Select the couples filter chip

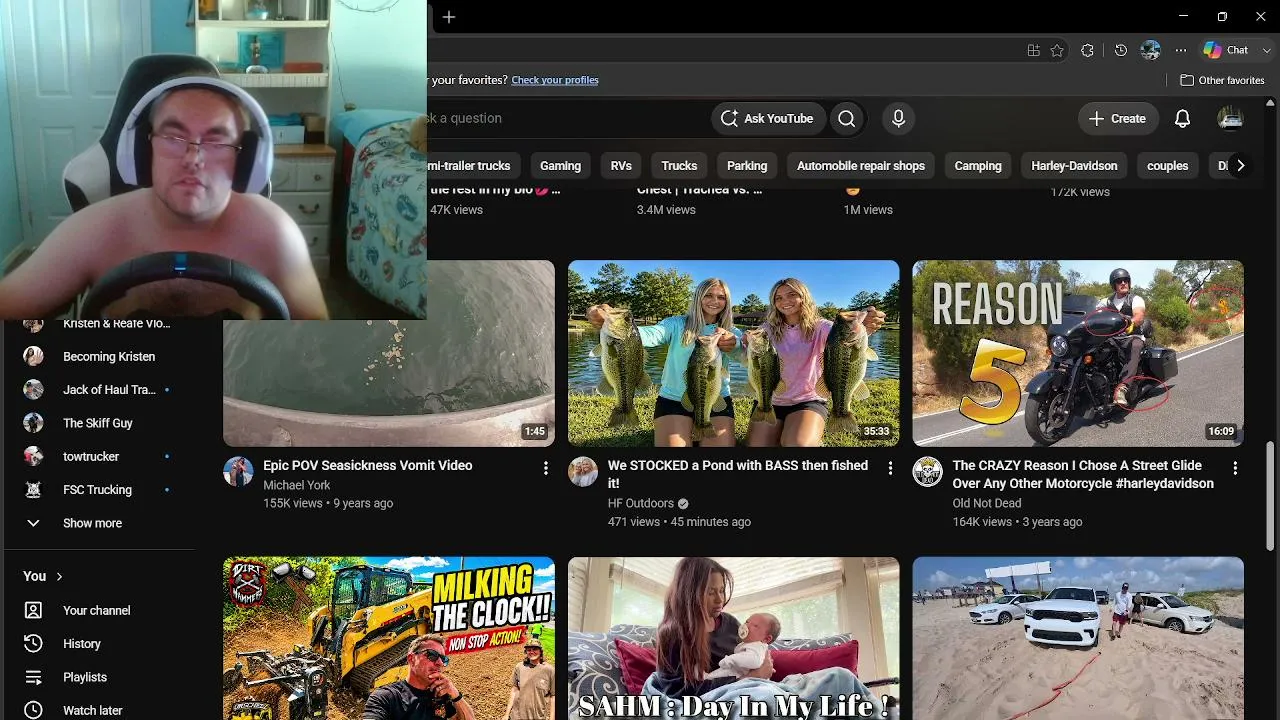pyautogui.click(x=1167, y=166)
